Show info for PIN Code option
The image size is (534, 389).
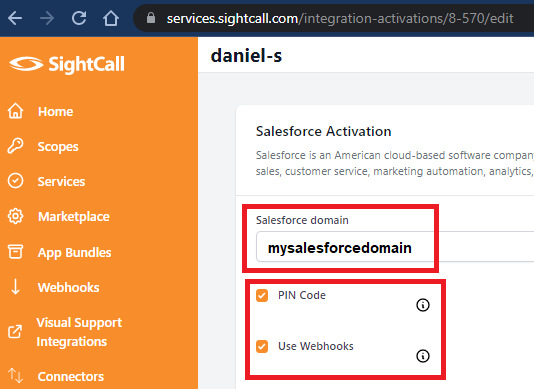pos(423,305)
